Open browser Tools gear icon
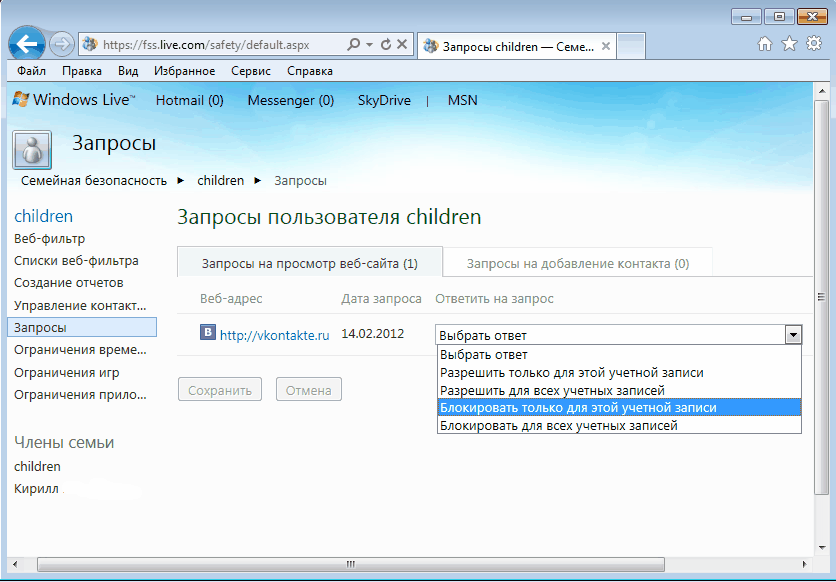Image resolution: width=836 pixels, height=582 pixels. 814,44
